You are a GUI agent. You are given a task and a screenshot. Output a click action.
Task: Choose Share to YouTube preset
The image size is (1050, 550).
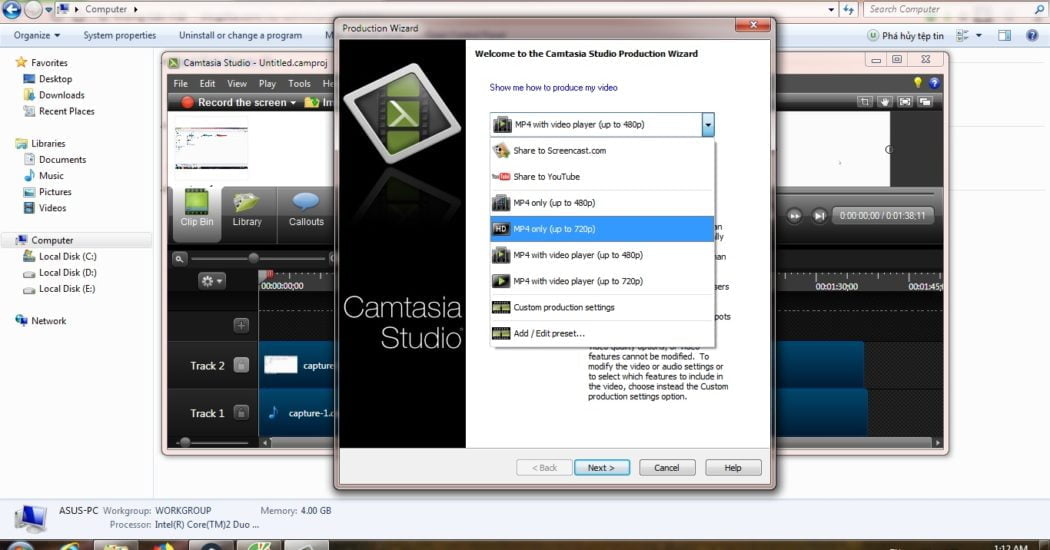point(602,177)
